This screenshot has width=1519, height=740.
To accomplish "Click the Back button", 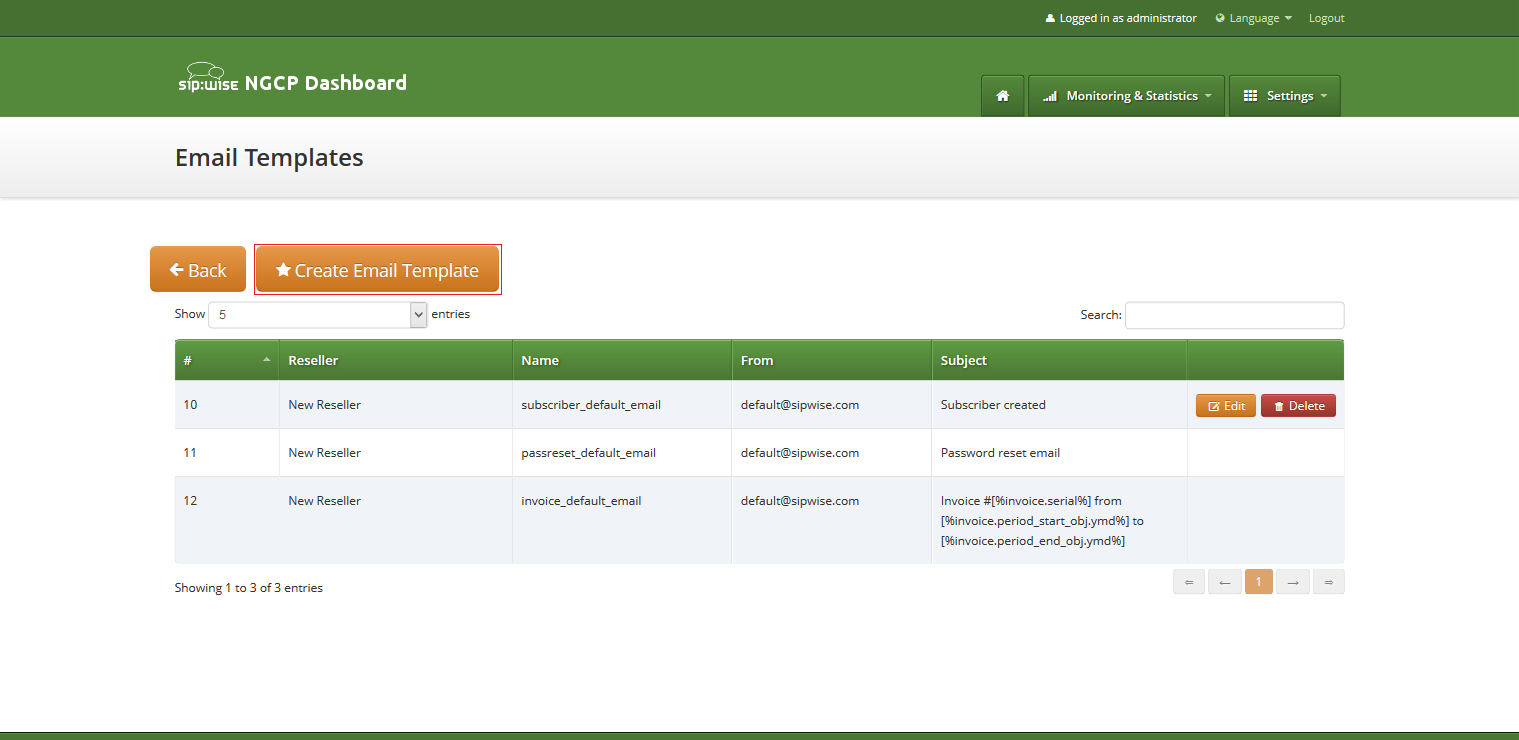I will point(197,268).
